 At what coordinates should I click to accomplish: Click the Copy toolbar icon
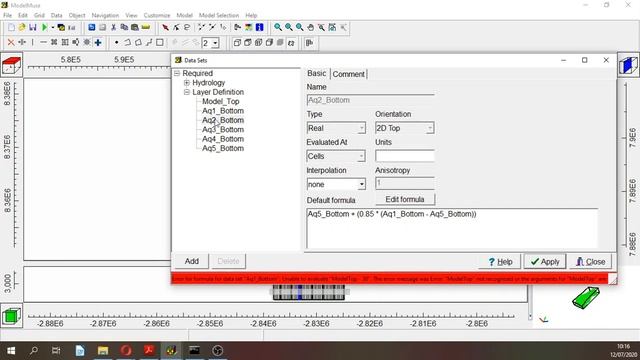[x=124, y=27]
